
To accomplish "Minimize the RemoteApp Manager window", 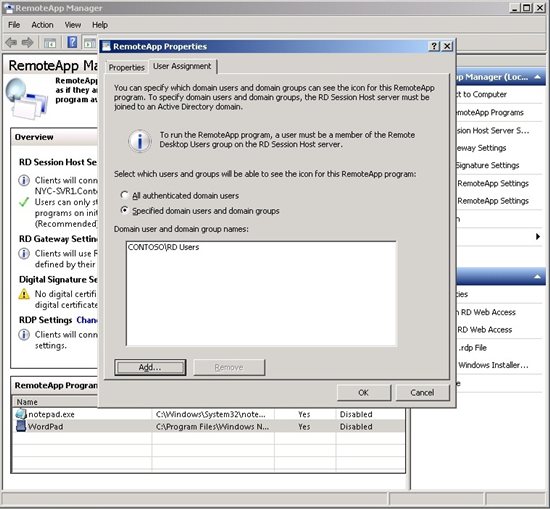I will point(514,8).
